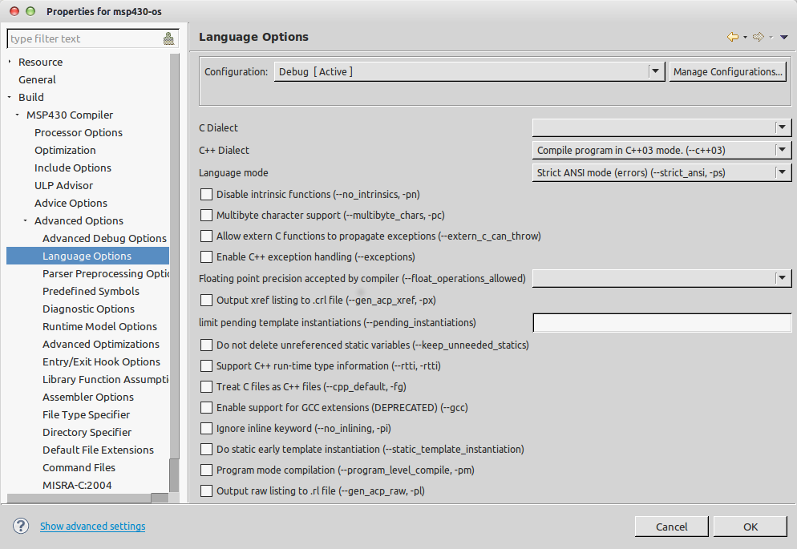Click the OK button
Image resolution: width=797 pixels, height=549 pixels.
click(750, 527)
